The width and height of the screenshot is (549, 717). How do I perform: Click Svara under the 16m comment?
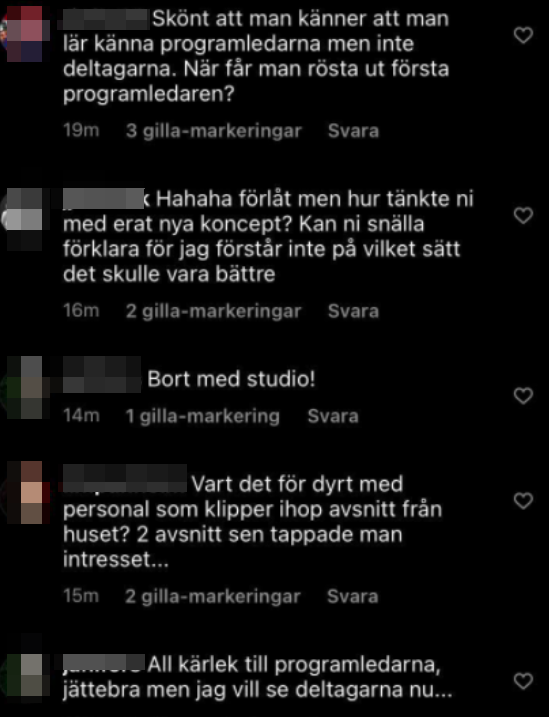pos(353,311)
